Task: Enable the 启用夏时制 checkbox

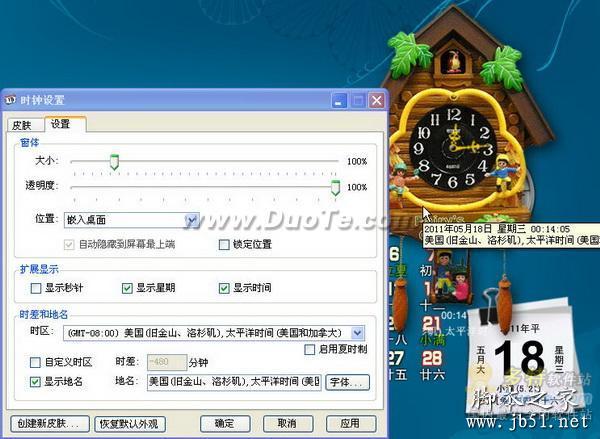Action: (309, 349)
